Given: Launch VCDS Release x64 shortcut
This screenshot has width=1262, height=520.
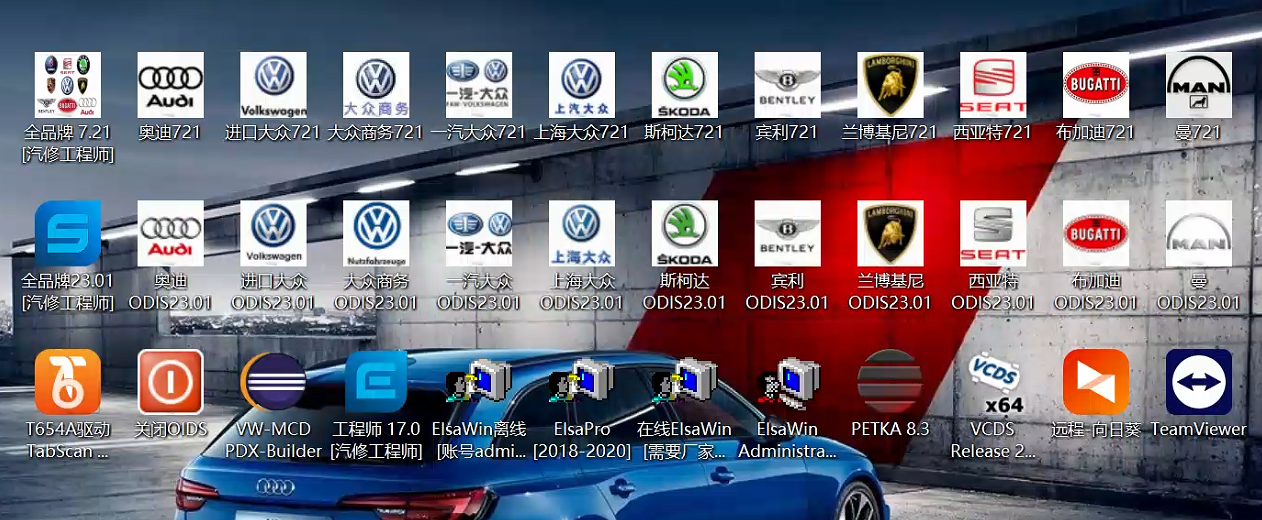Looking at the screenshot, I should tap(993, 382).
